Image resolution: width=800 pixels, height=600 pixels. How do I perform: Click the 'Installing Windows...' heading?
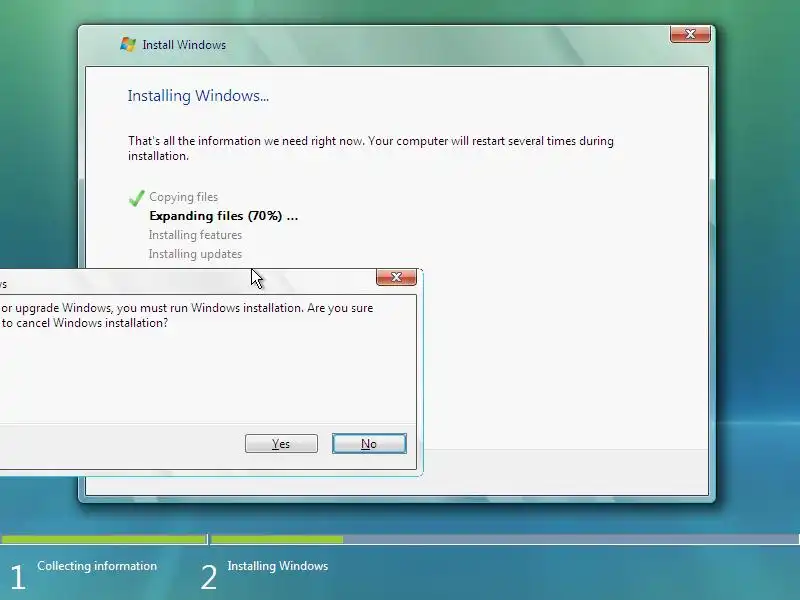click(x=198, y=95)
